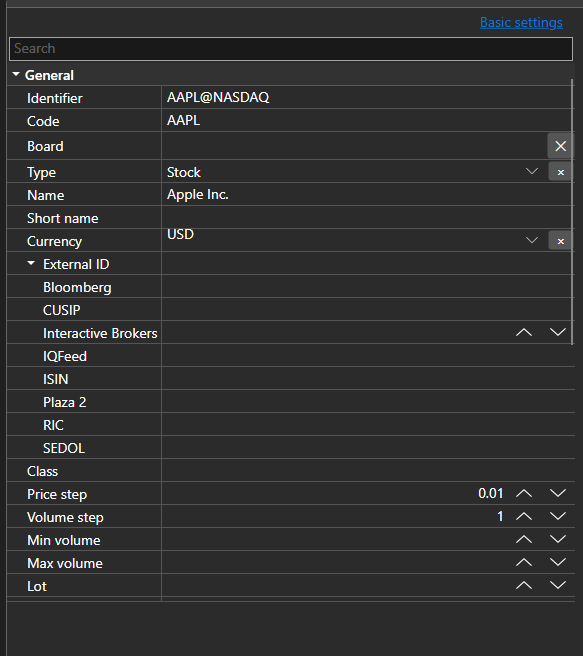
Task: Click the empty RIC field
Action: [x=368, y=425]
